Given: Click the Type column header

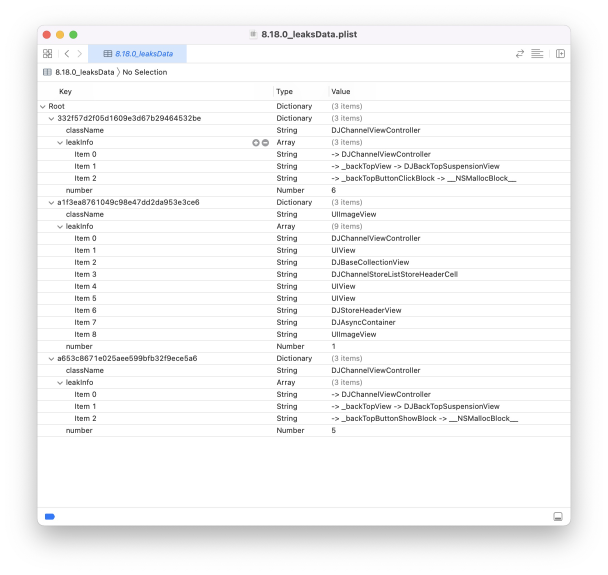Looking at the screenshot, I should 285,92.
